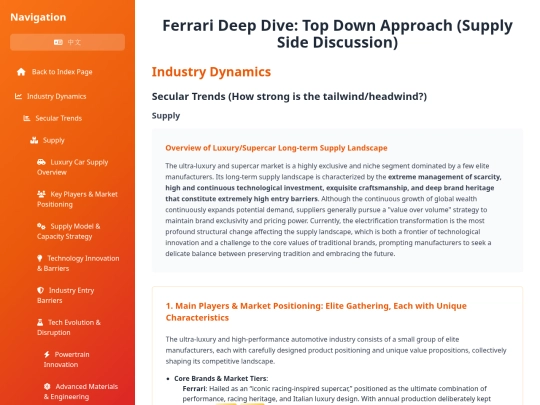Viewport: 540px width, 405px height.
Task: Click the people icon beside Key Players
Action: [41, 194]
